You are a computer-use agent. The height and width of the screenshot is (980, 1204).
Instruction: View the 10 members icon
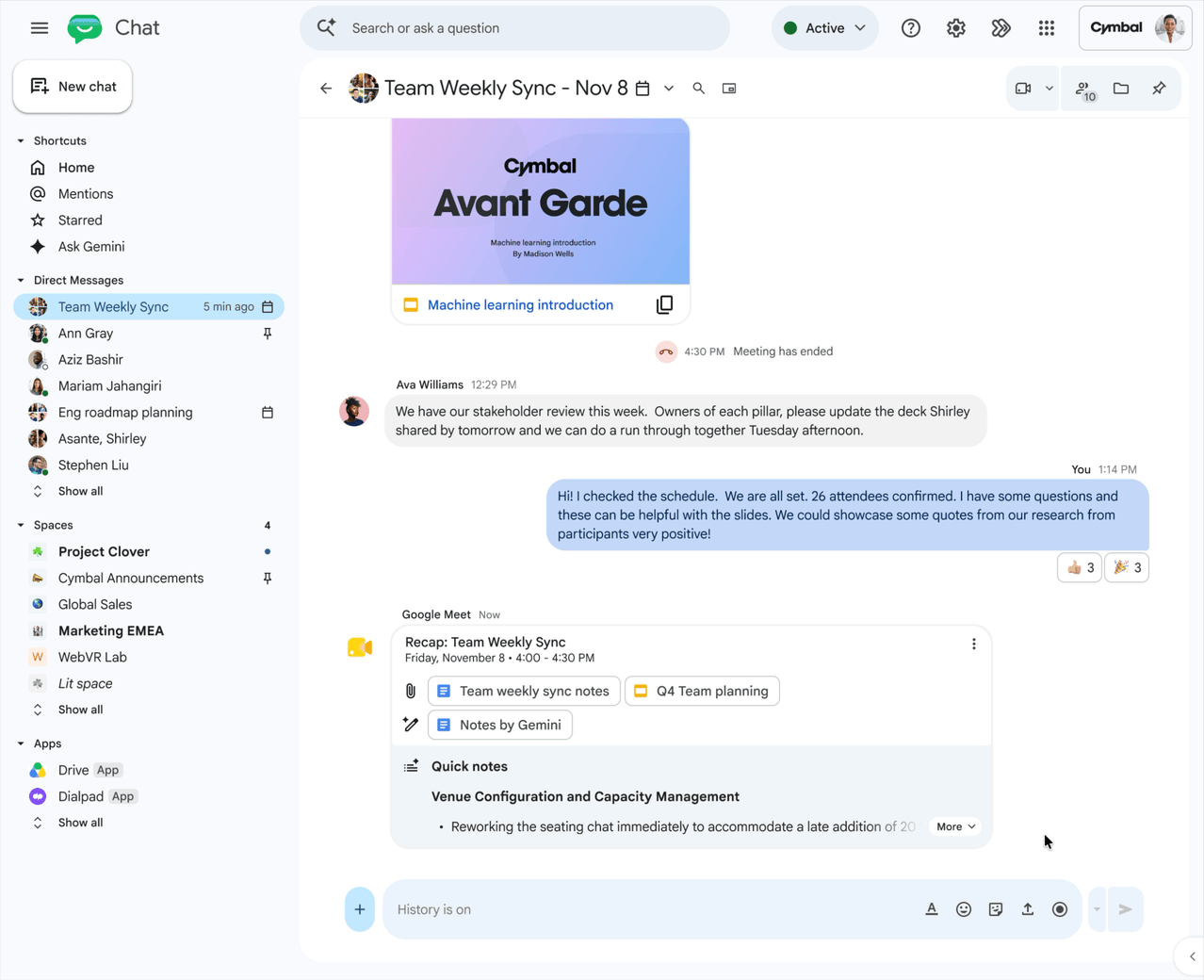pyautogui.click(x=1084, y=90)
